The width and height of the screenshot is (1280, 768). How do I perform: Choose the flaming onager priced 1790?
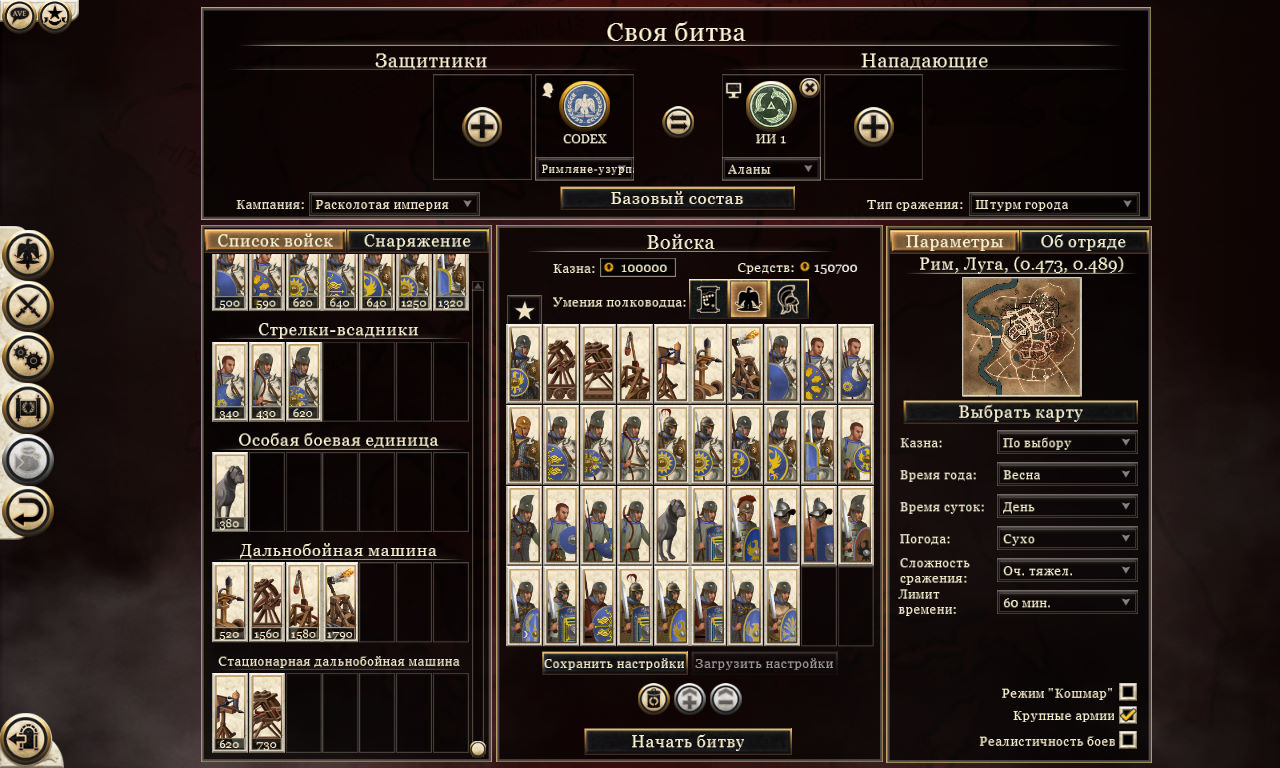[341, 601]
